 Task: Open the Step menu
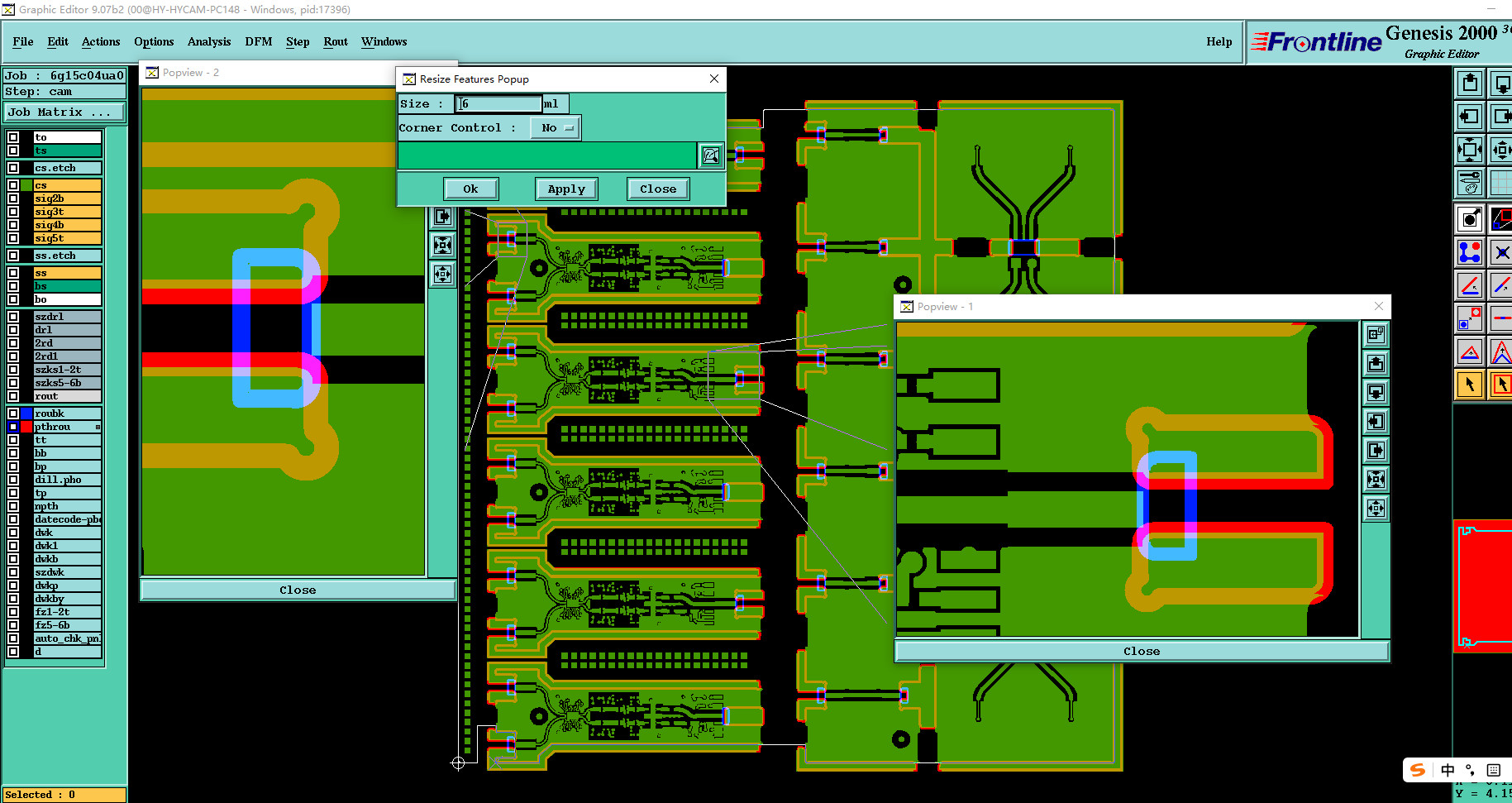pos(298,41)
